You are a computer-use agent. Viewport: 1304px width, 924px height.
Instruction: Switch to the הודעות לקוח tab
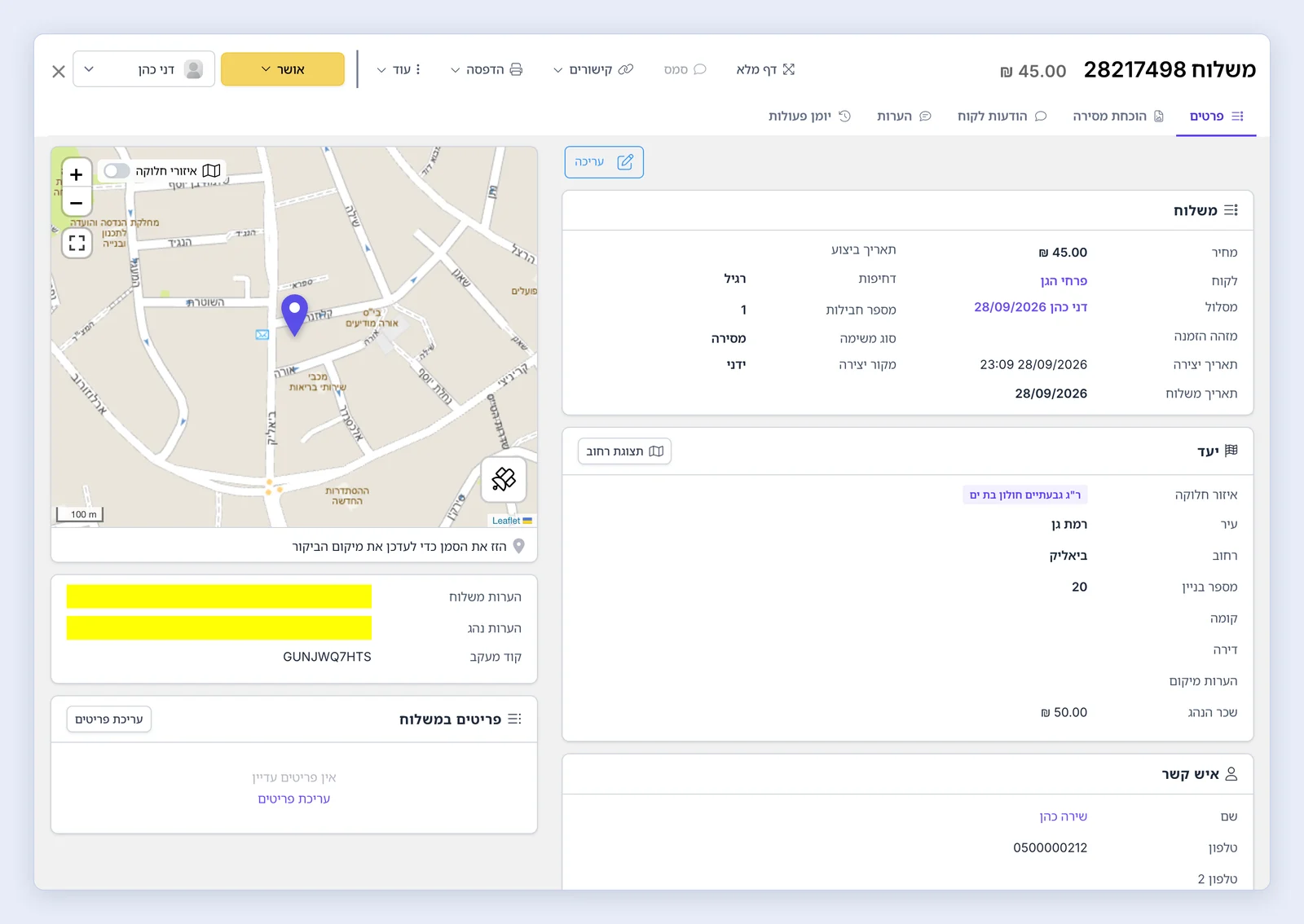tap(1002, 116)
